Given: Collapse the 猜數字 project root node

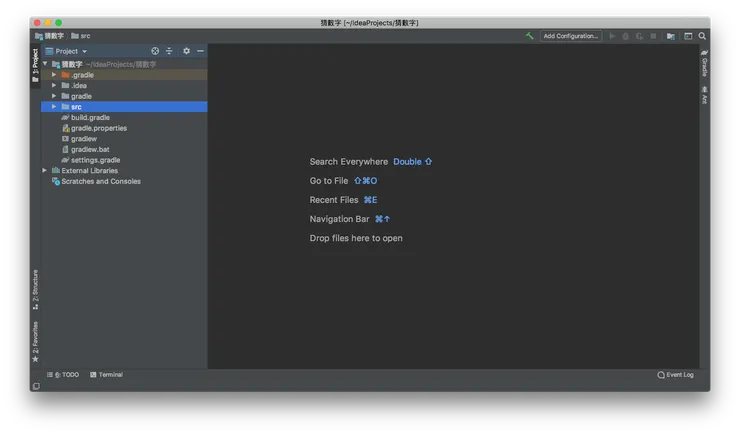Looking at the screenshot, I should point(45,64).
